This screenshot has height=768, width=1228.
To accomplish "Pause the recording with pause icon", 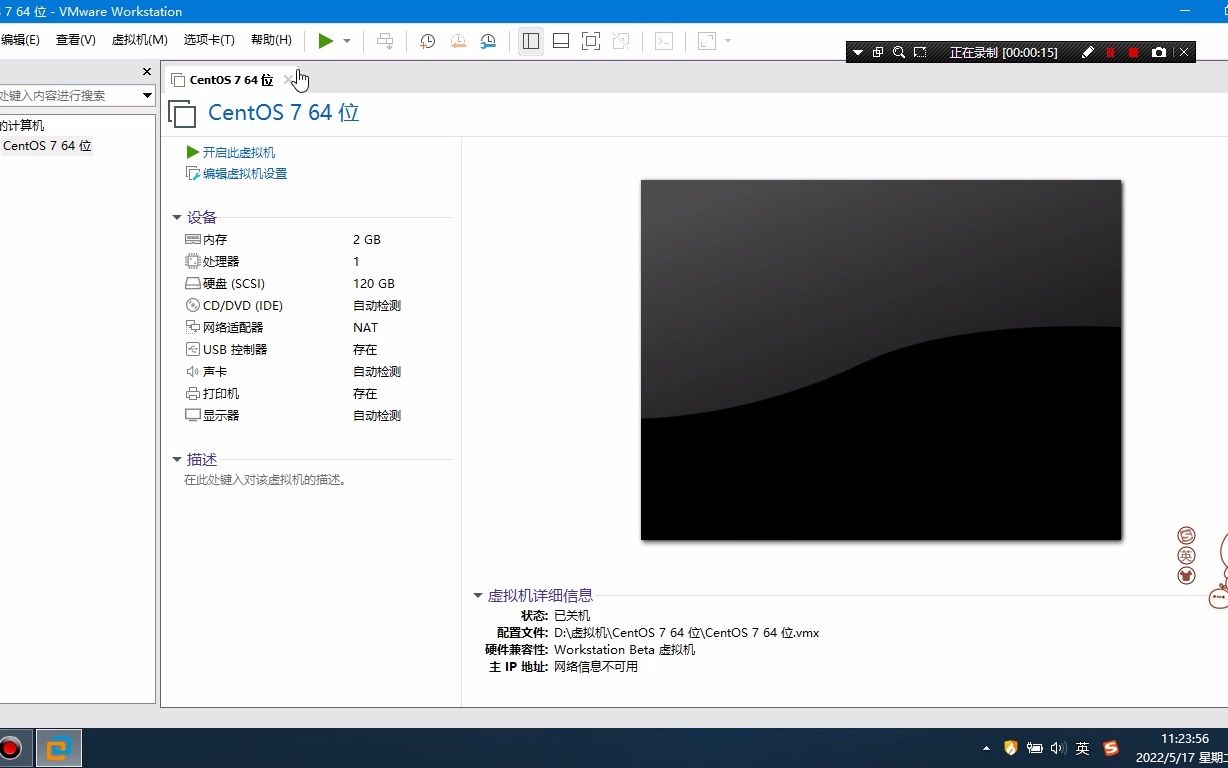I will coord(1110,52).
